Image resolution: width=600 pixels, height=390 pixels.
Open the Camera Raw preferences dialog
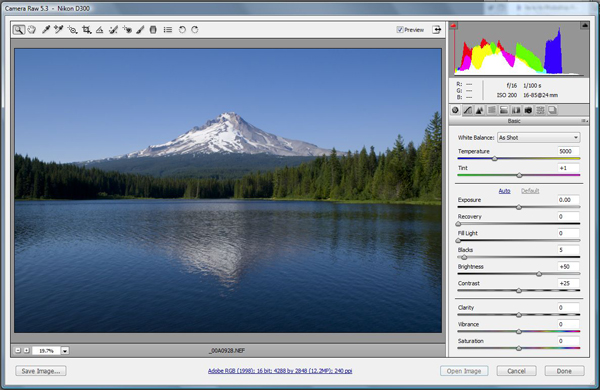point(168,29)
